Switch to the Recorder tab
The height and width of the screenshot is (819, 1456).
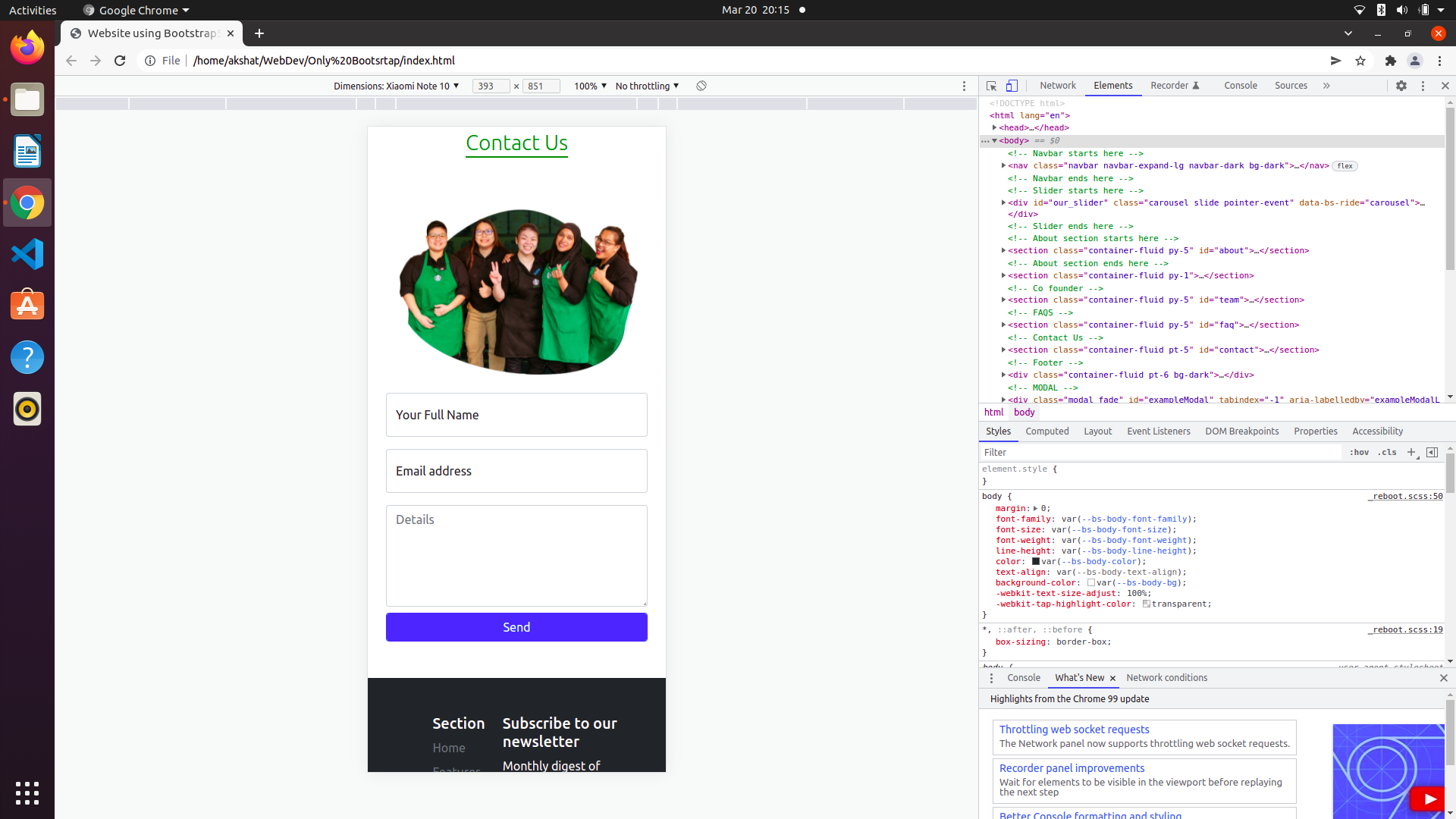(x=1175, y=86)
